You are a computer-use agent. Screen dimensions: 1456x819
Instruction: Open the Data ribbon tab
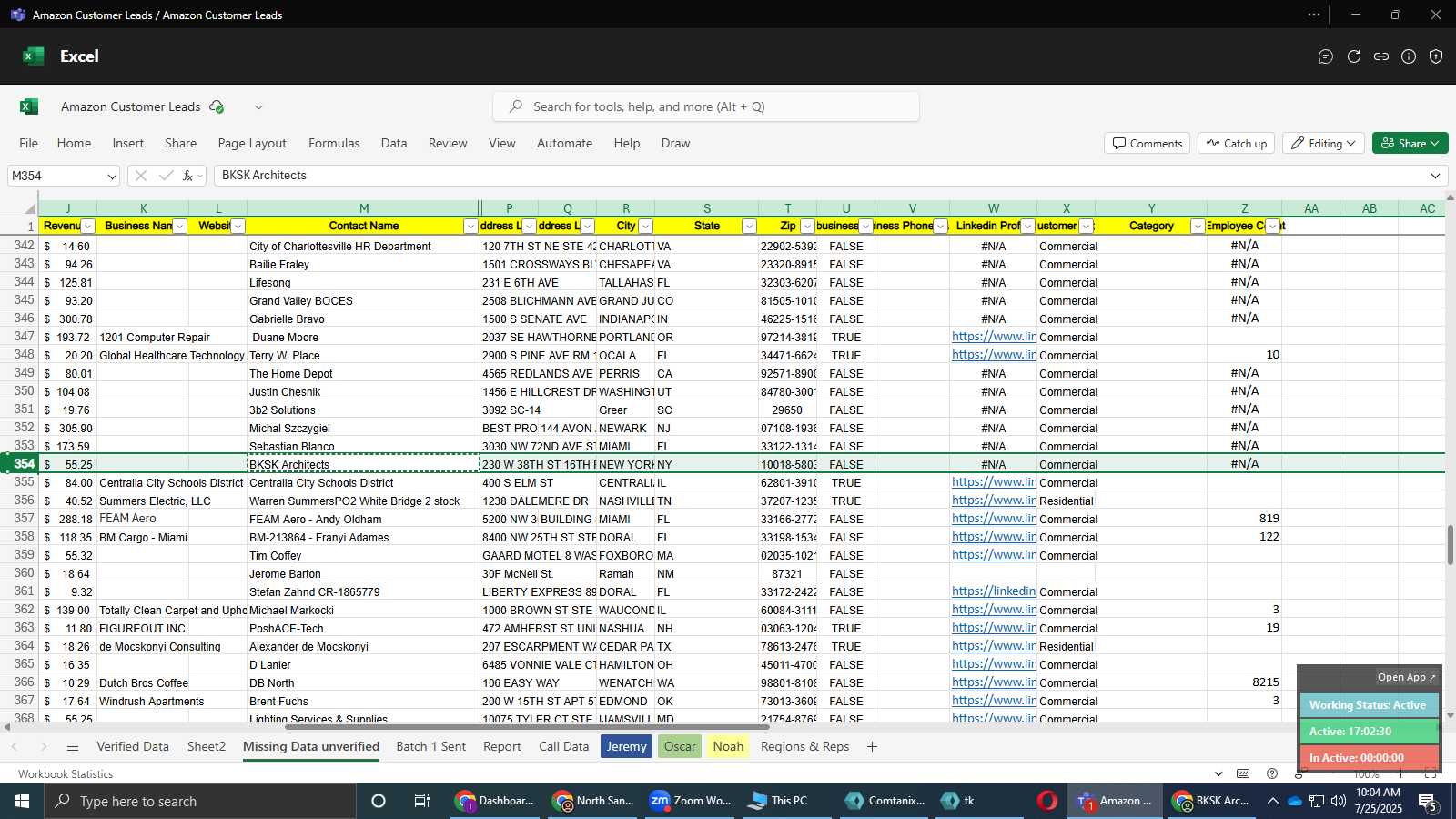(x=394, y=143)
